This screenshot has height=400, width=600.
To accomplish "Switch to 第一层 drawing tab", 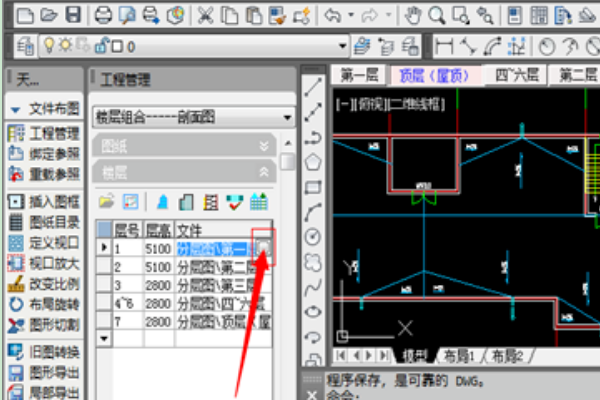I will pos(359,75).
